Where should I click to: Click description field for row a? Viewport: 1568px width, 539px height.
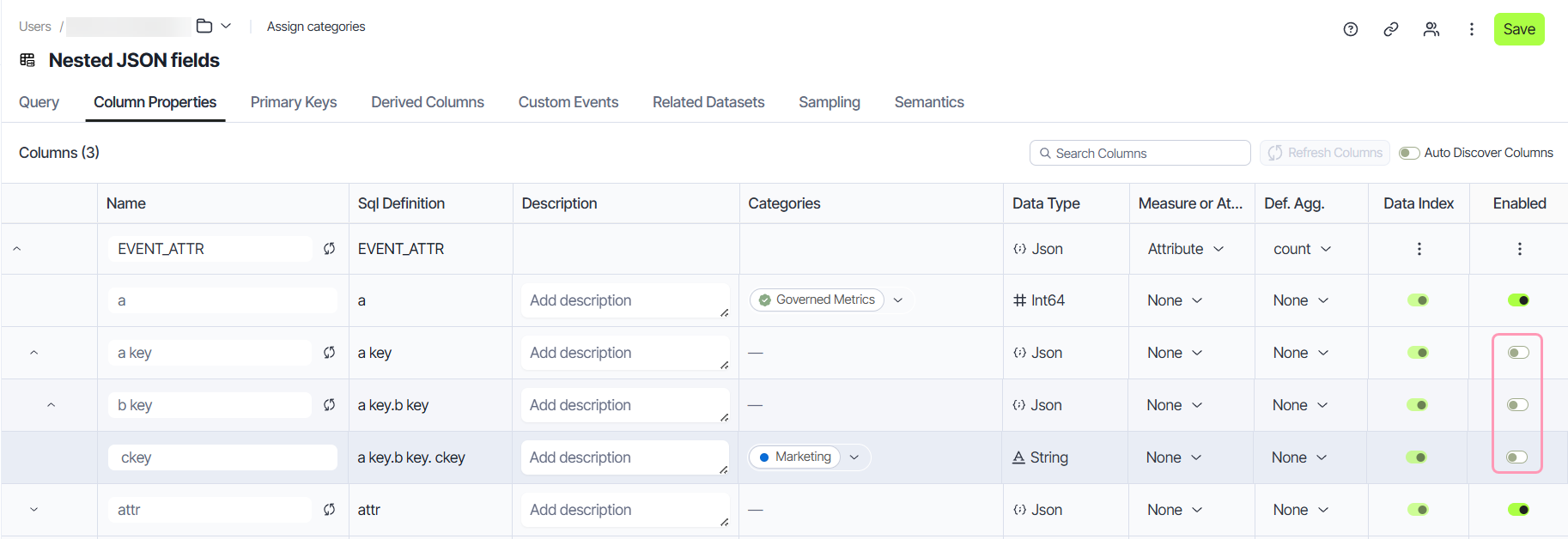coord(625,300)
